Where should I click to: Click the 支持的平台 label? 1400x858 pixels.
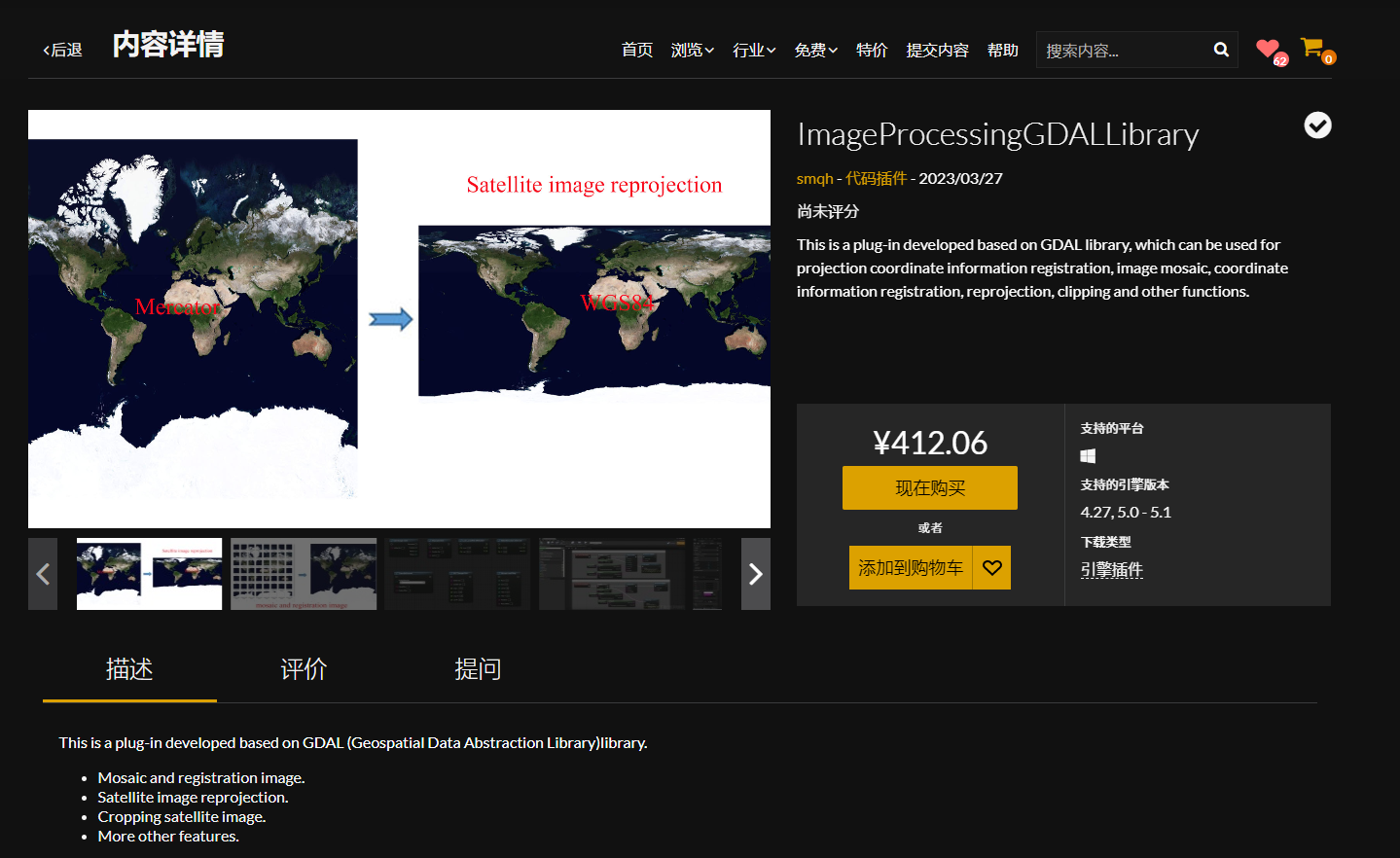(x=1111, y=428)
